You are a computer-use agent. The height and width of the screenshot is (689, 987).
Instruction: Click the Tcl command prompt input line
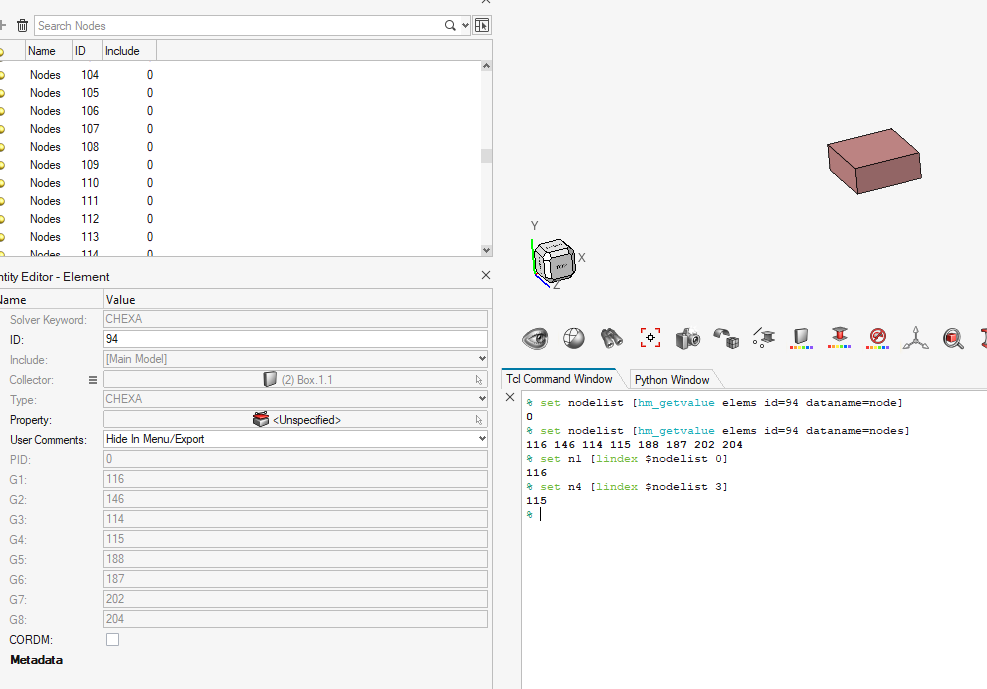click(754, 515)
